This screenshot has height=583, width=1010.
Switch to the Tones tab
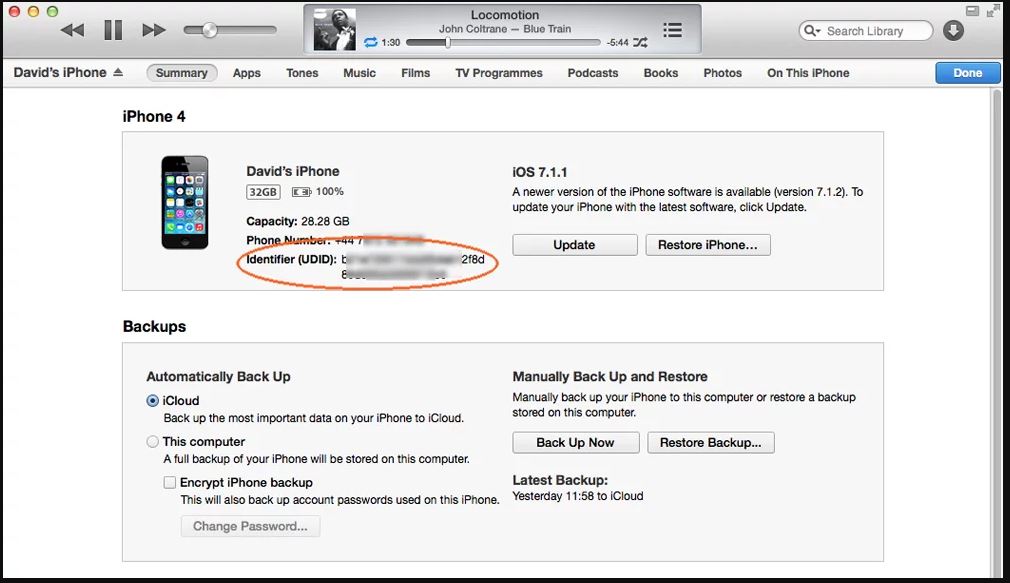(x=302, y=73)
